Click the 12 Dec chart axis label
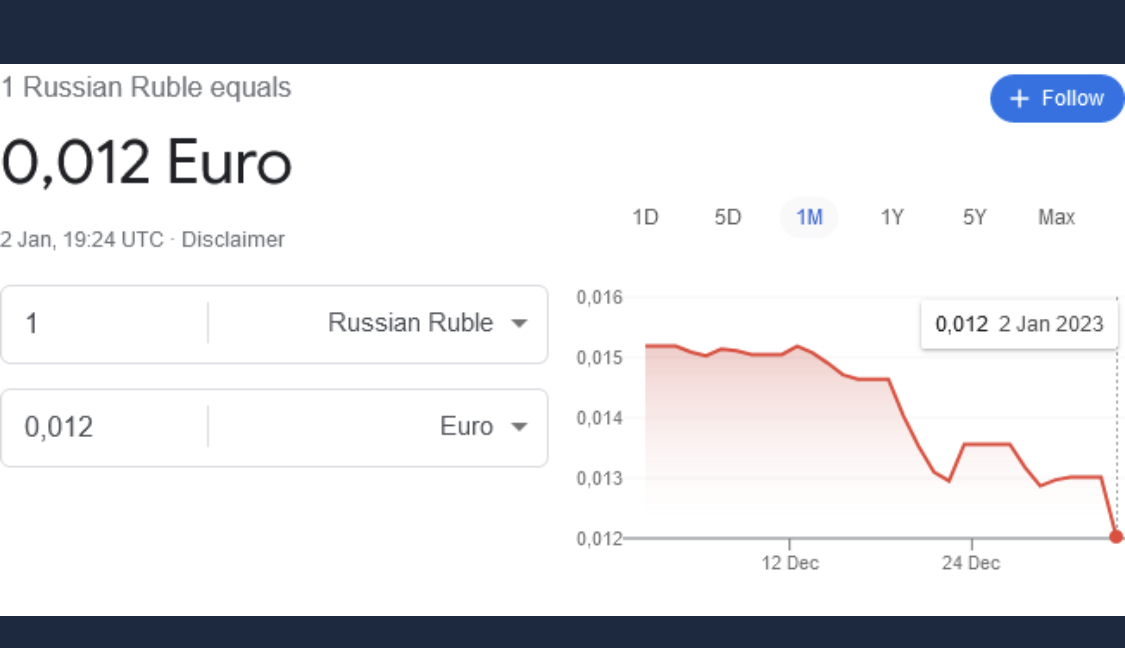This screenshot has width=1125, height=648. pos(790,563)
